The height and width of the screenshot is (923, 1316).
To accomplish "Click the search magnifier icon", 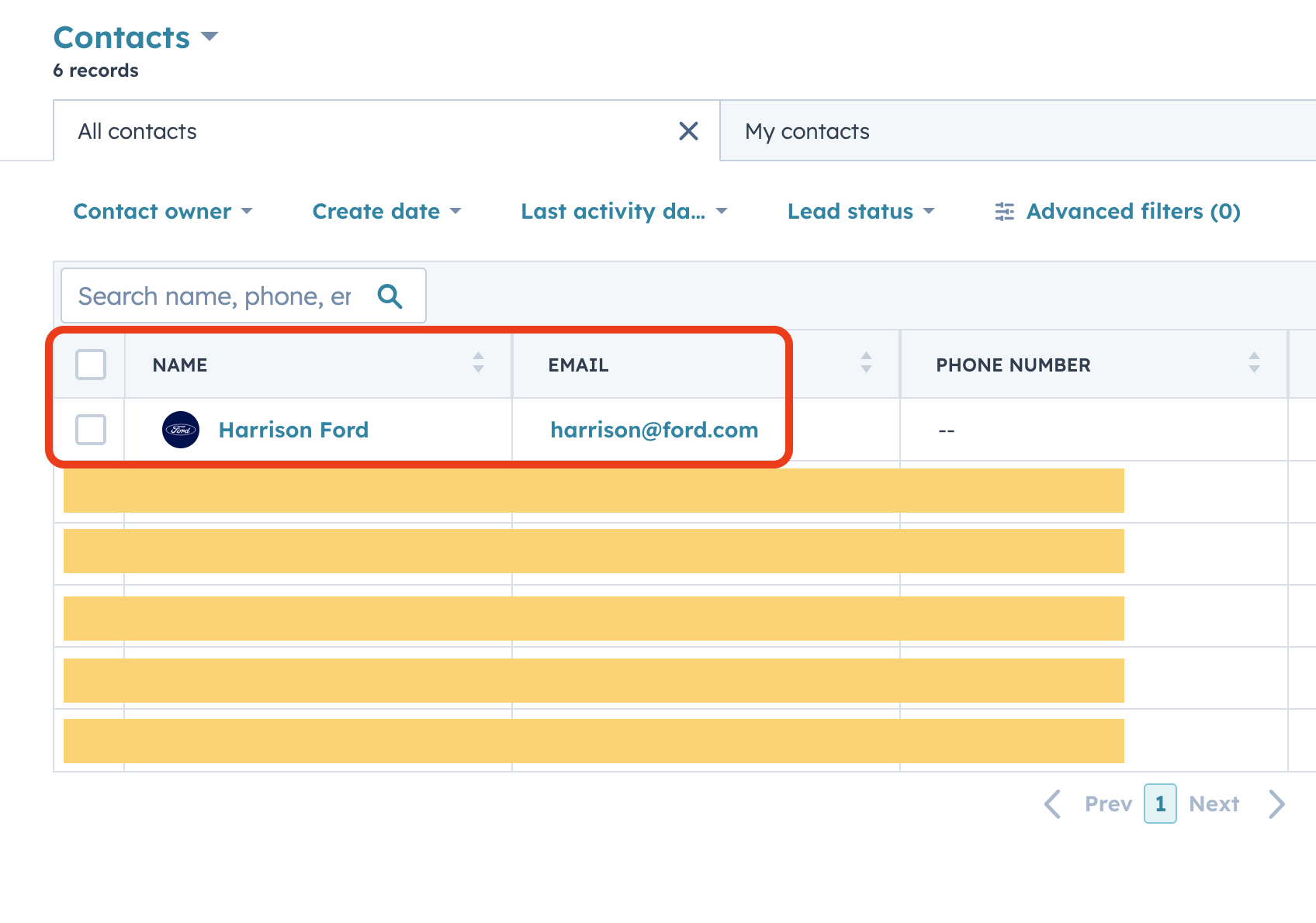I will [390, 296].
